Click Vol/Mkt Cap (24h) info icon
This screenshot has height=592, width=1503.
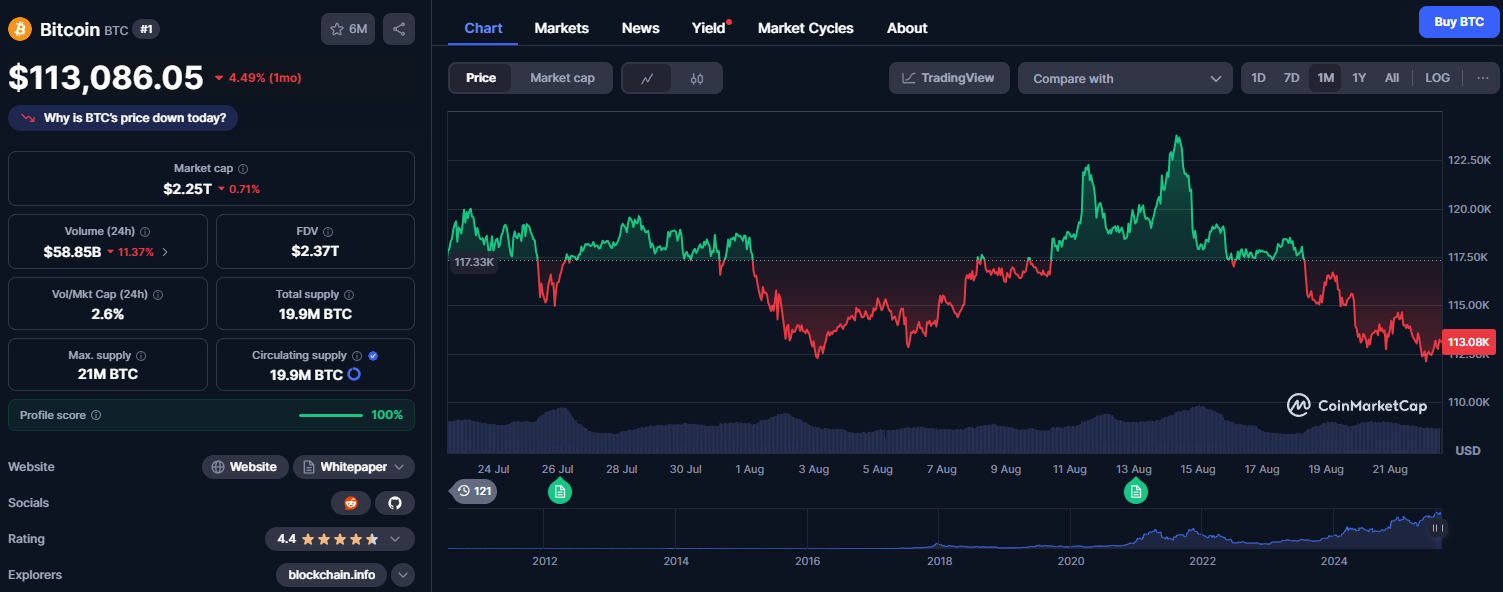[158, 294]
